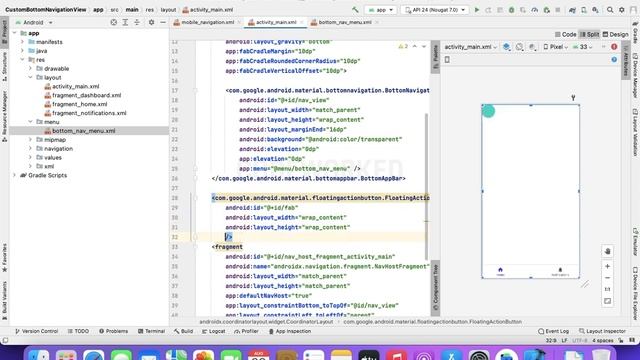The width and height of the screenshot is (640, 360).
Task: Open the App Inspection tool window
Action: (290, 331)
